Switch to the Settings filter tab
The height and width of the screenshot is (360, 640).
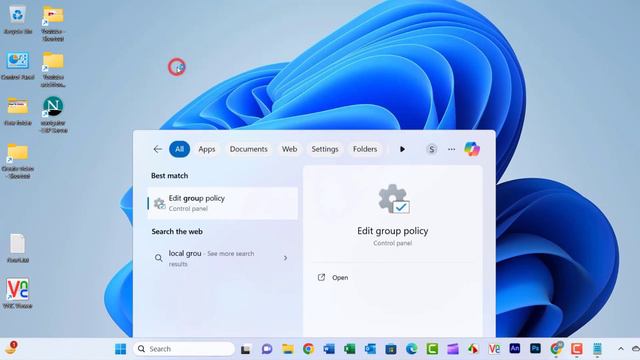(325, 149)
